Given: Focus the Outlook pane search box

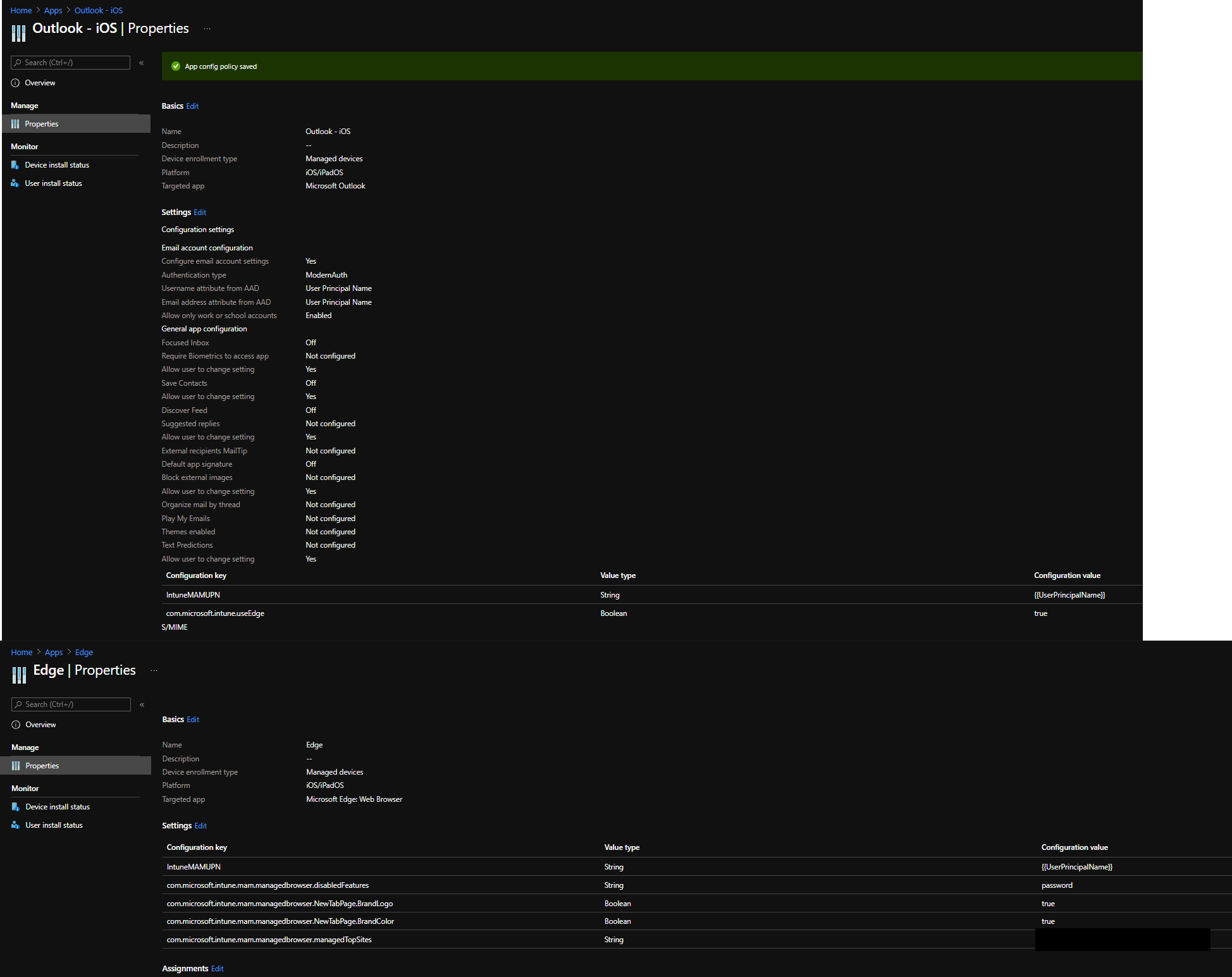Looking at the screenshot, I should coord(71,63).
